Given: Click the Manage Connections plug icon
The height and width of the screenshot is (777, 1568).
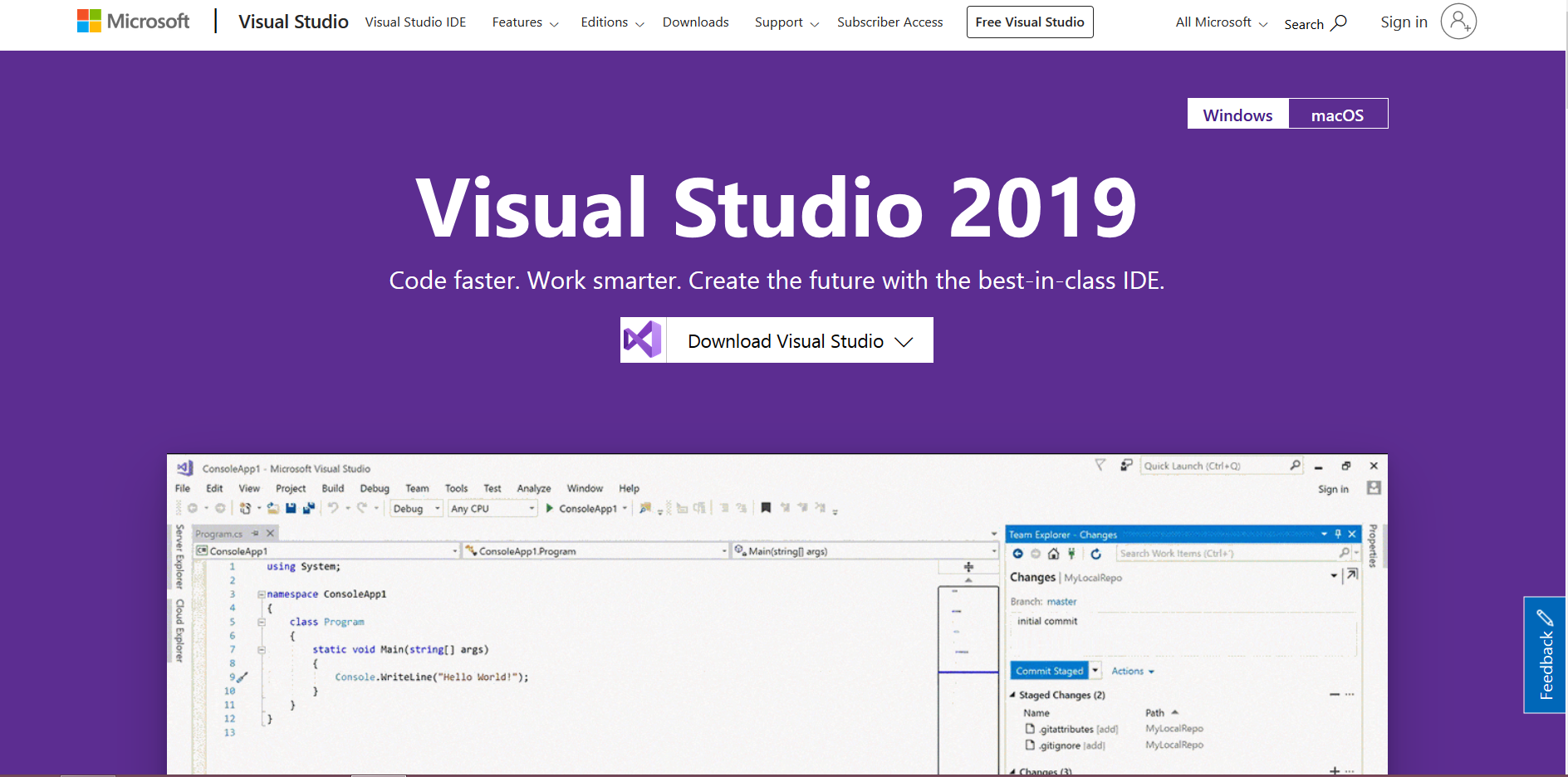Looking at the screenshot, I should 1071,554.
